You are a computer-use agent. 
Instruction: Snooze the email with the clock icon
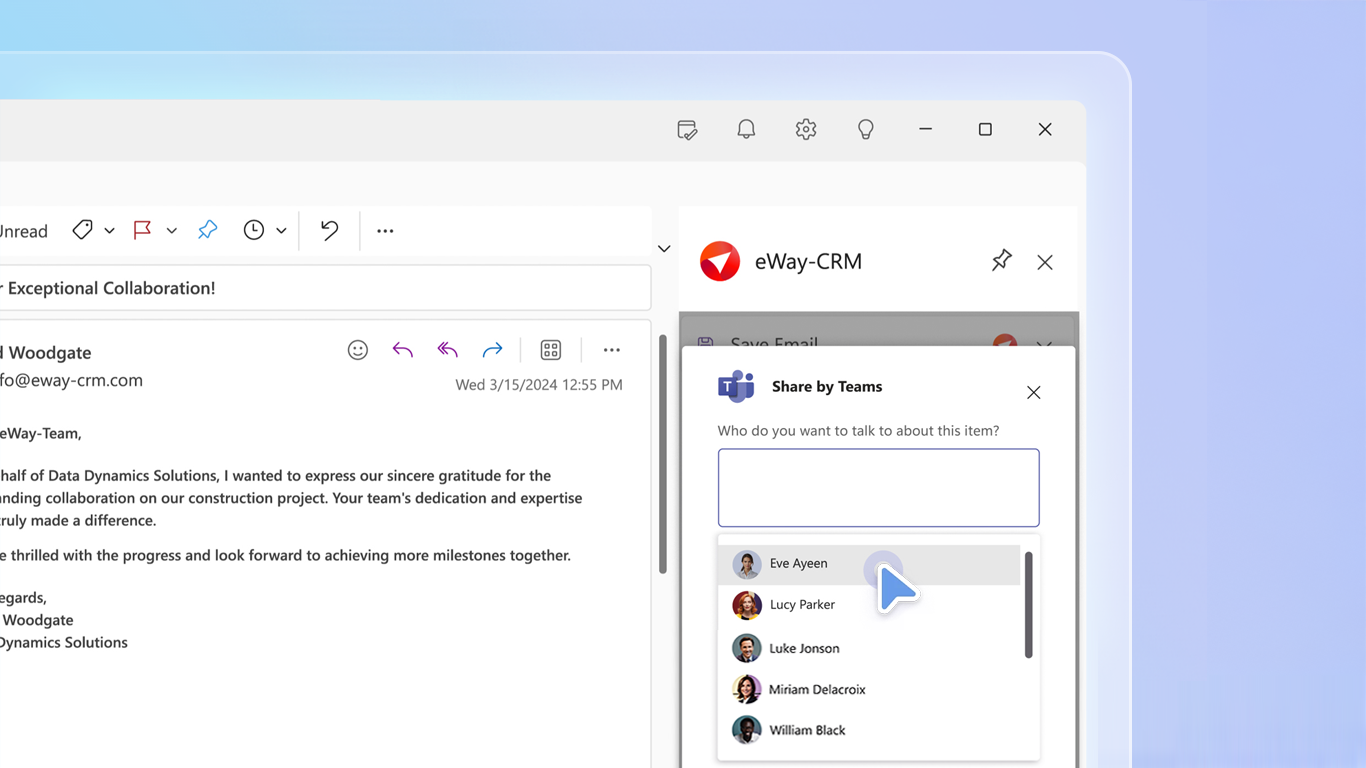pyautogui.click(x=253, y=230)
